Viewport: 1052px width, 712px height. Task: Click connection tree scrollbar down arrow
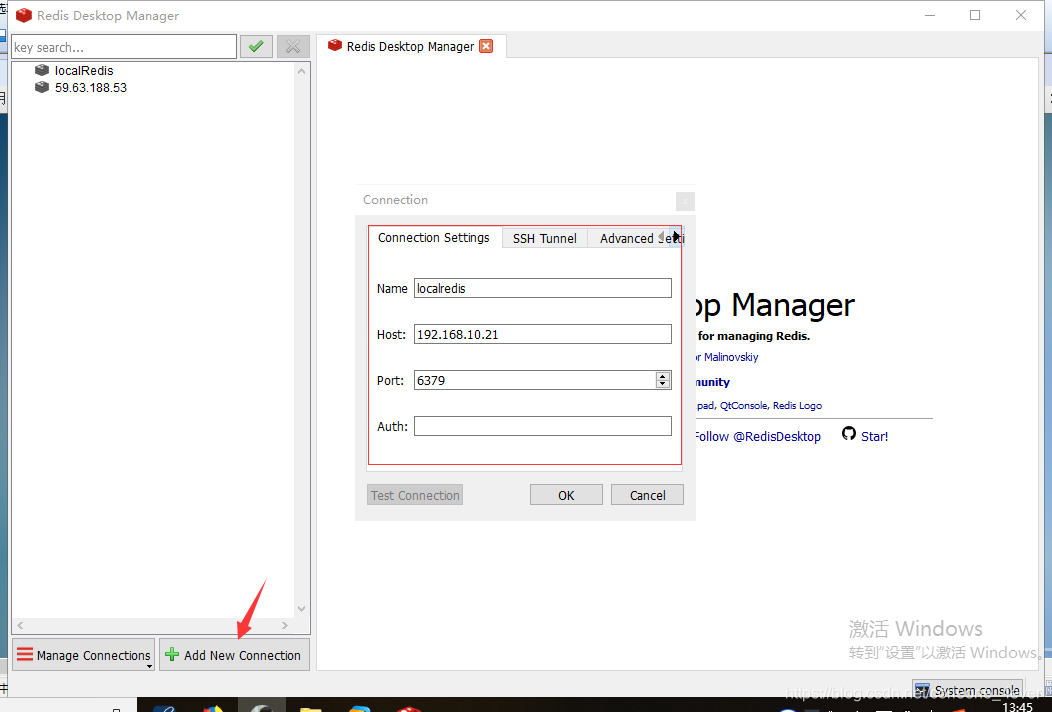point(301,609)
